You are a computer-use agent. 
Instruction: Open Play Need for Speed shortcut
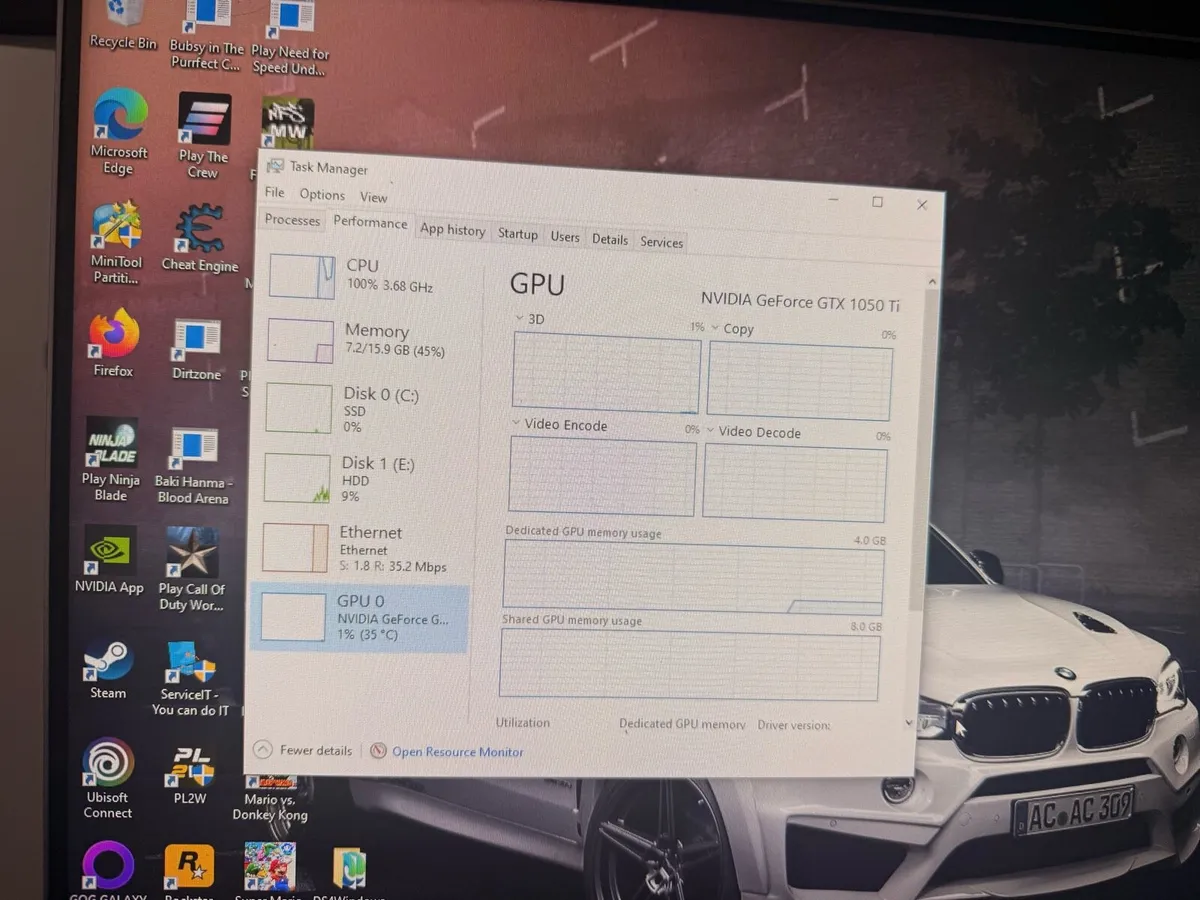(290, 38)
